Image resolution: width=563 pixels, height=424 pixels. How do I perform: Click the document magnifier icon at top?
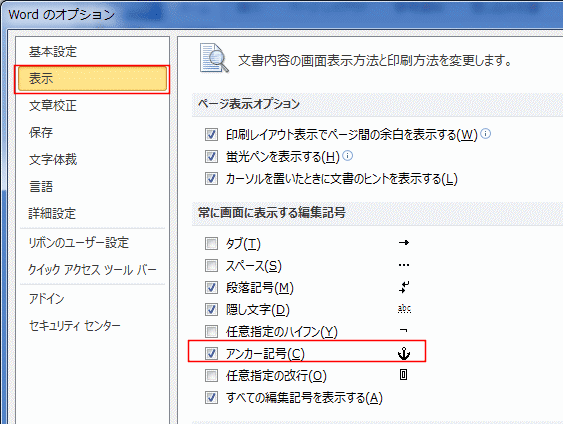pyautogui.click(x=214, y=58)
